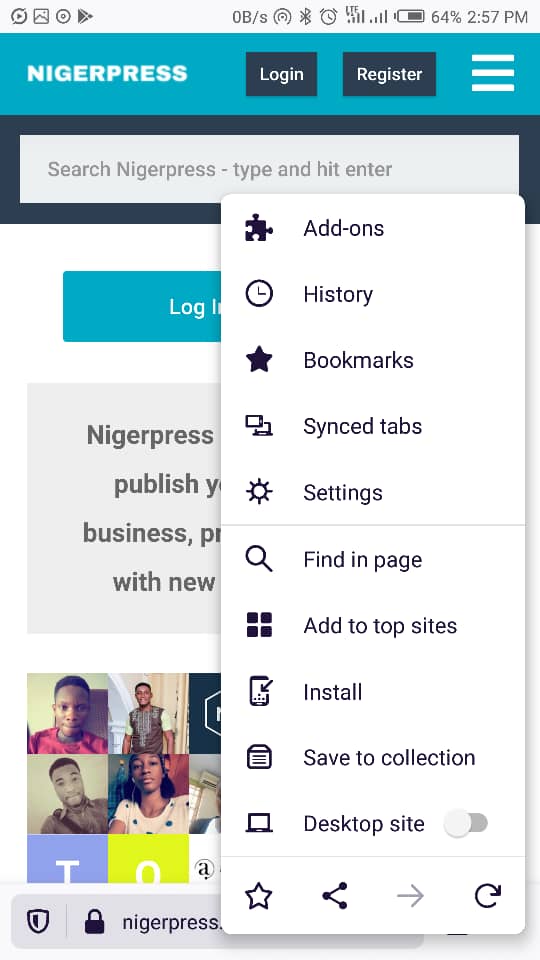Viewport: 540px width, 960px height.
Task: Tap the Install phone download icon
Action: (x=260, y=691)
